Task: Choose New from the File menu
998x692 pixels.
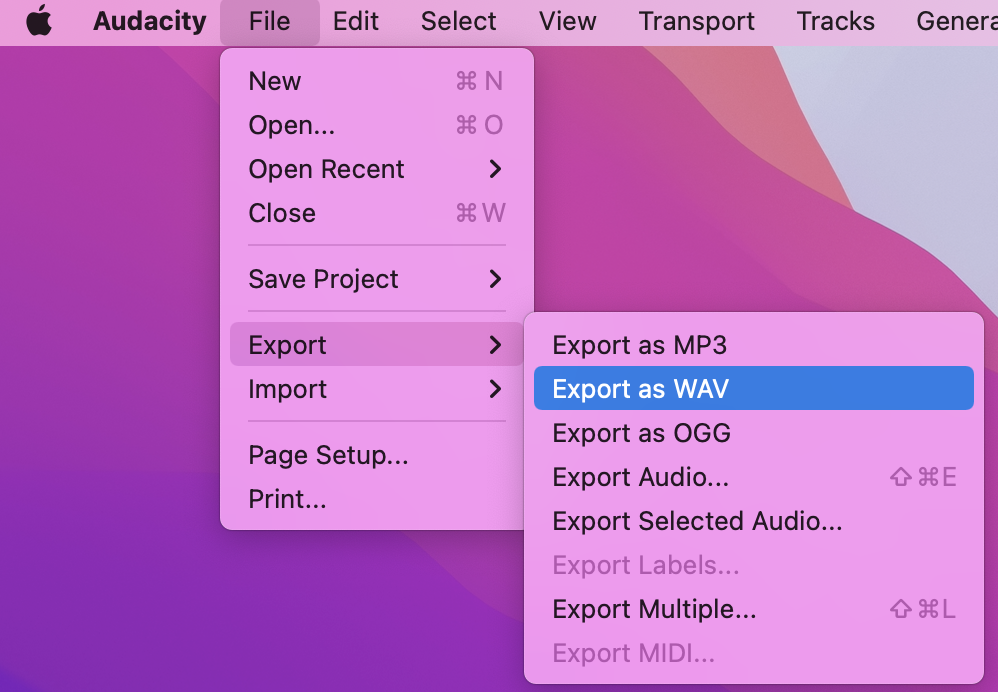Action: [377, 81]
